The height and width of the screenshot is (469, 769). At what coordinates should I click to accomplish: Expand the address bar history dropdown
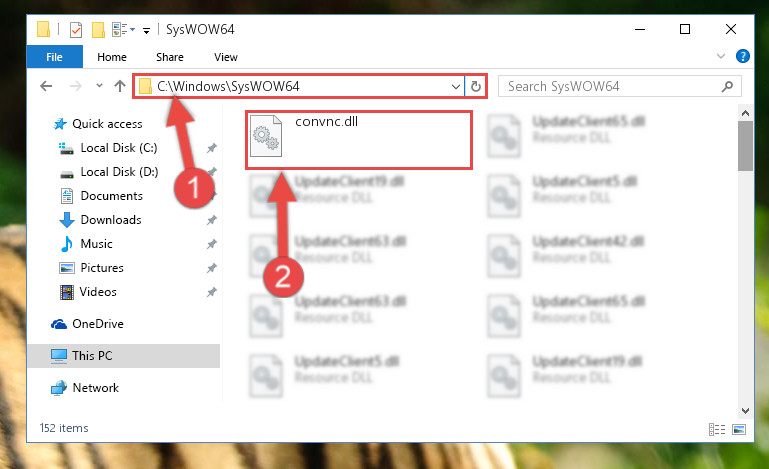pyautogui.click(x=456, y=87)
